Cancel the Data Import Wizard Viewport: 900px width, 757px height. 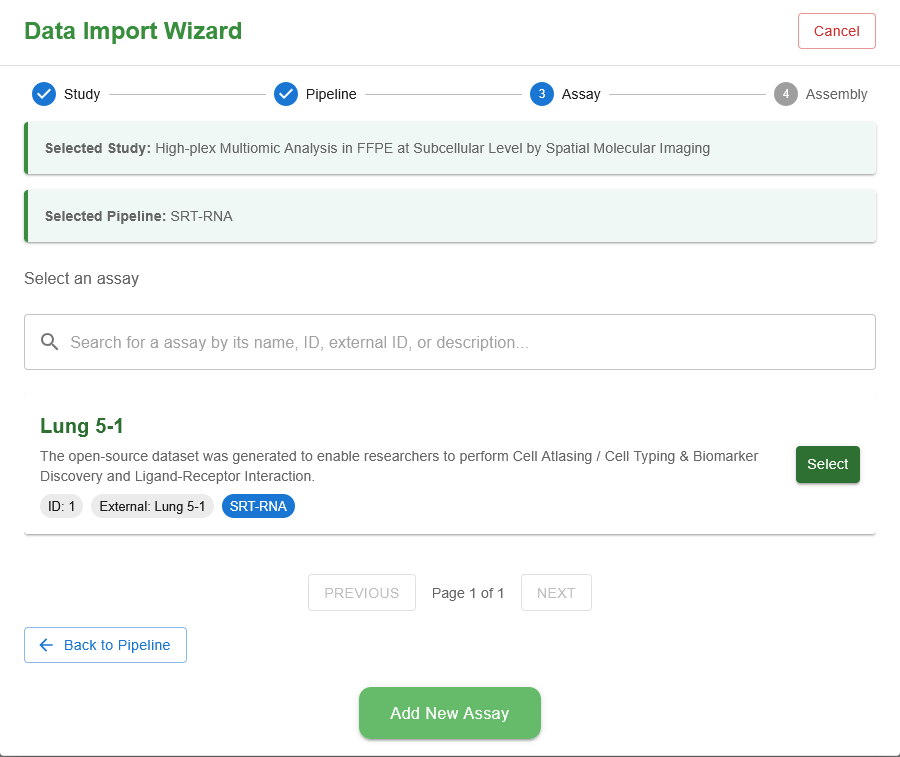[836, 31]
